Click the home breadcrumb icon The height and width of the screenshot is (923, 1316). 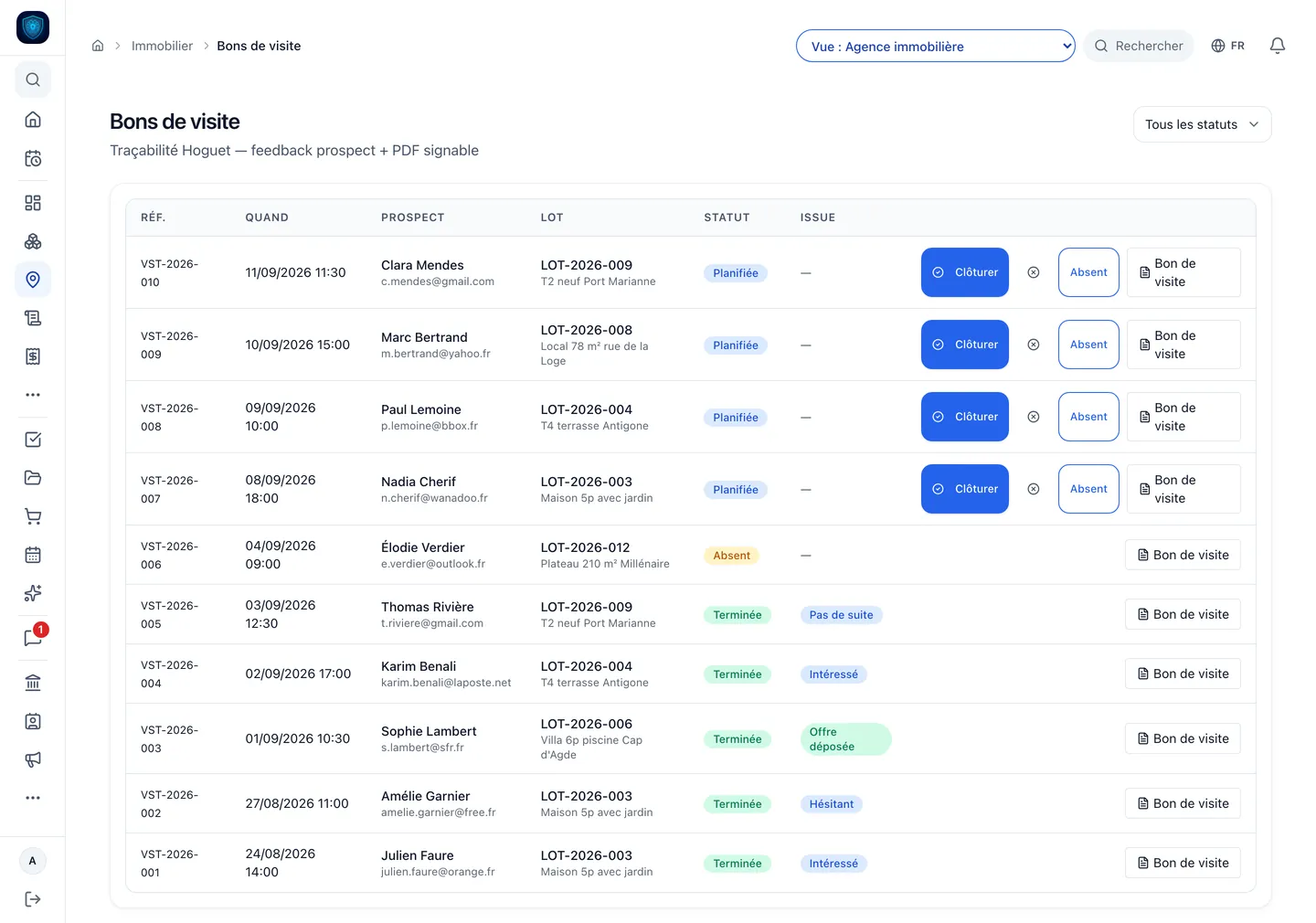tap(98, 46)
